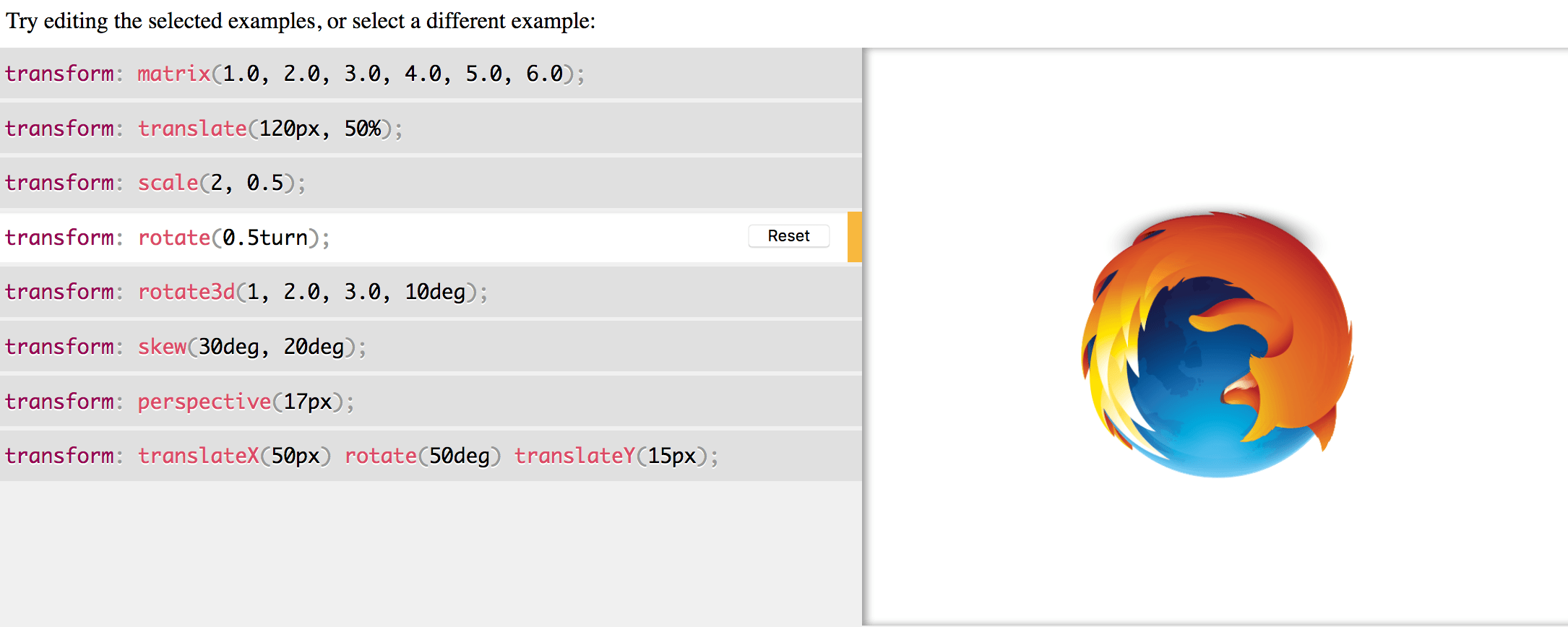Click the 30deg value in skew

tap(228, 347)
